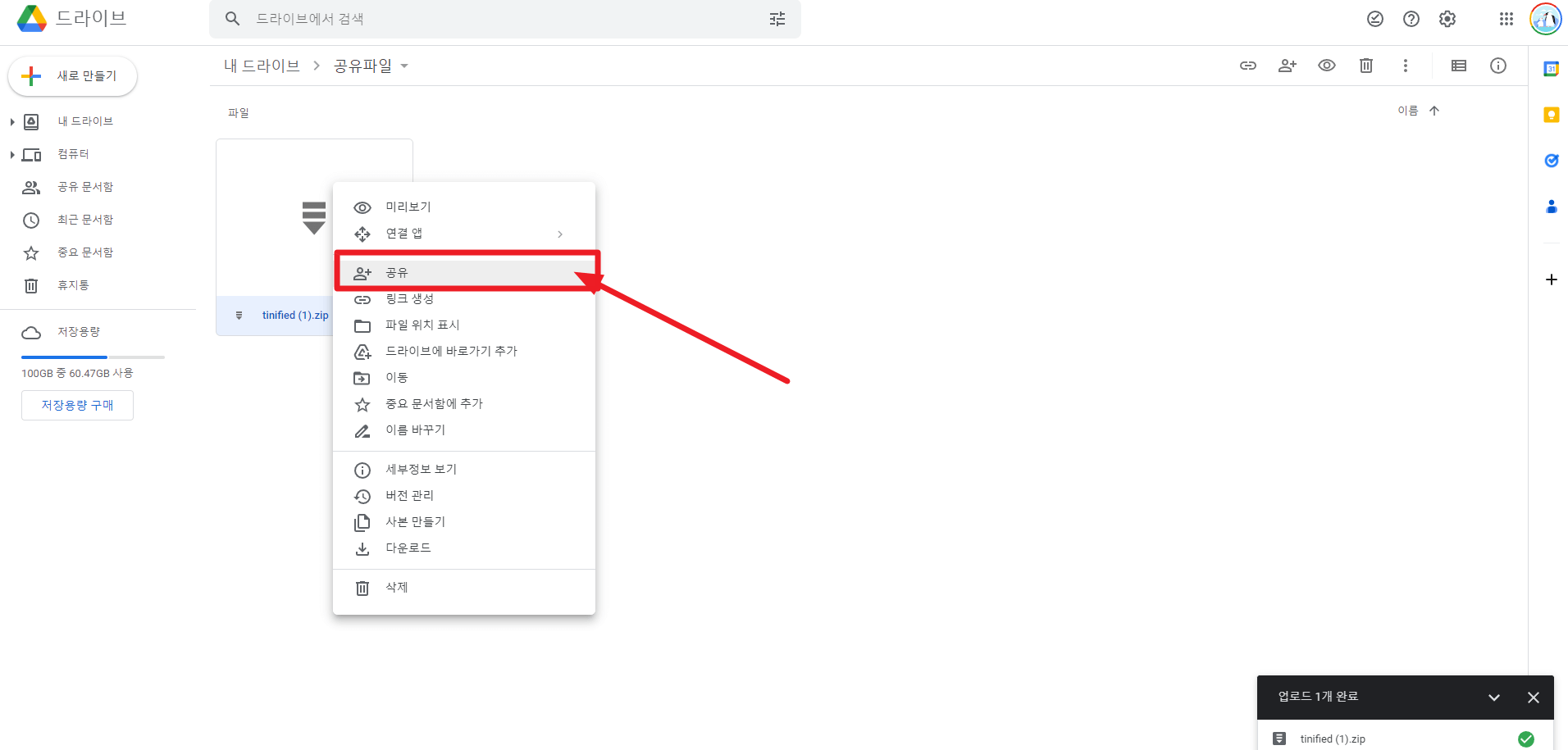Expand the 내 드라이브 tree item
1568x750 pixels.
tap(11, 120)
